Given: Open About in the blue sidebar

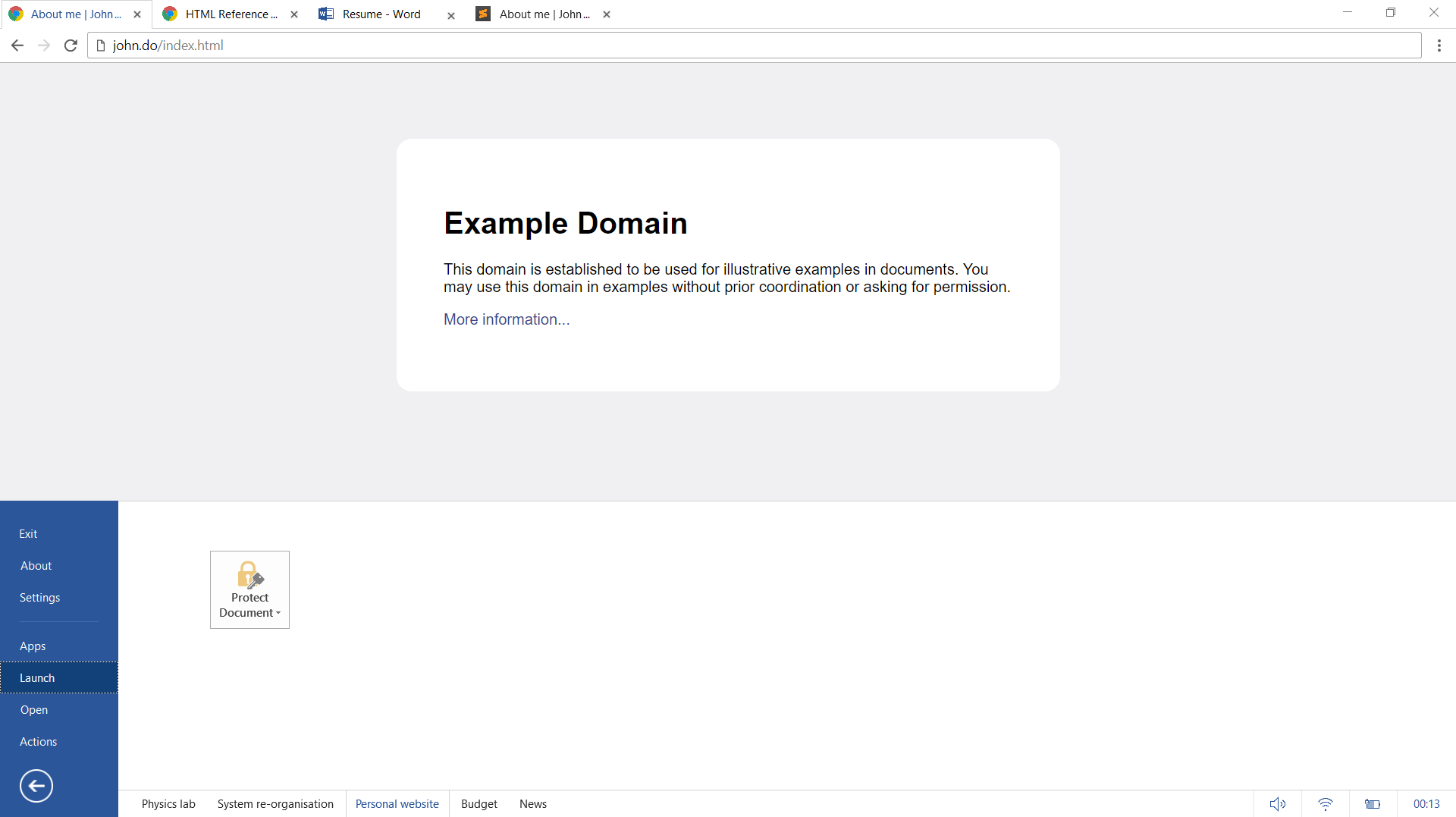Looking at the screenshot, I should point(59,566).
